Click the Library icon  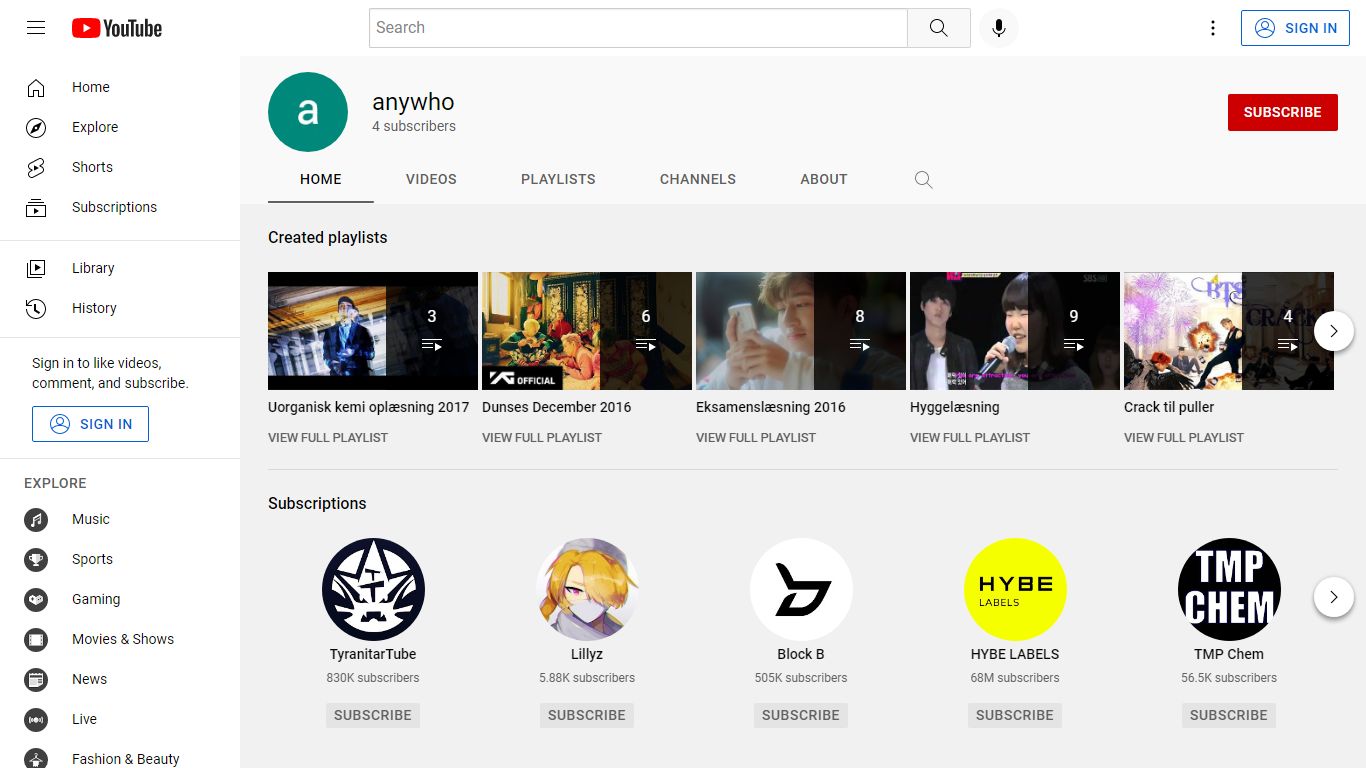coord(36,268)
